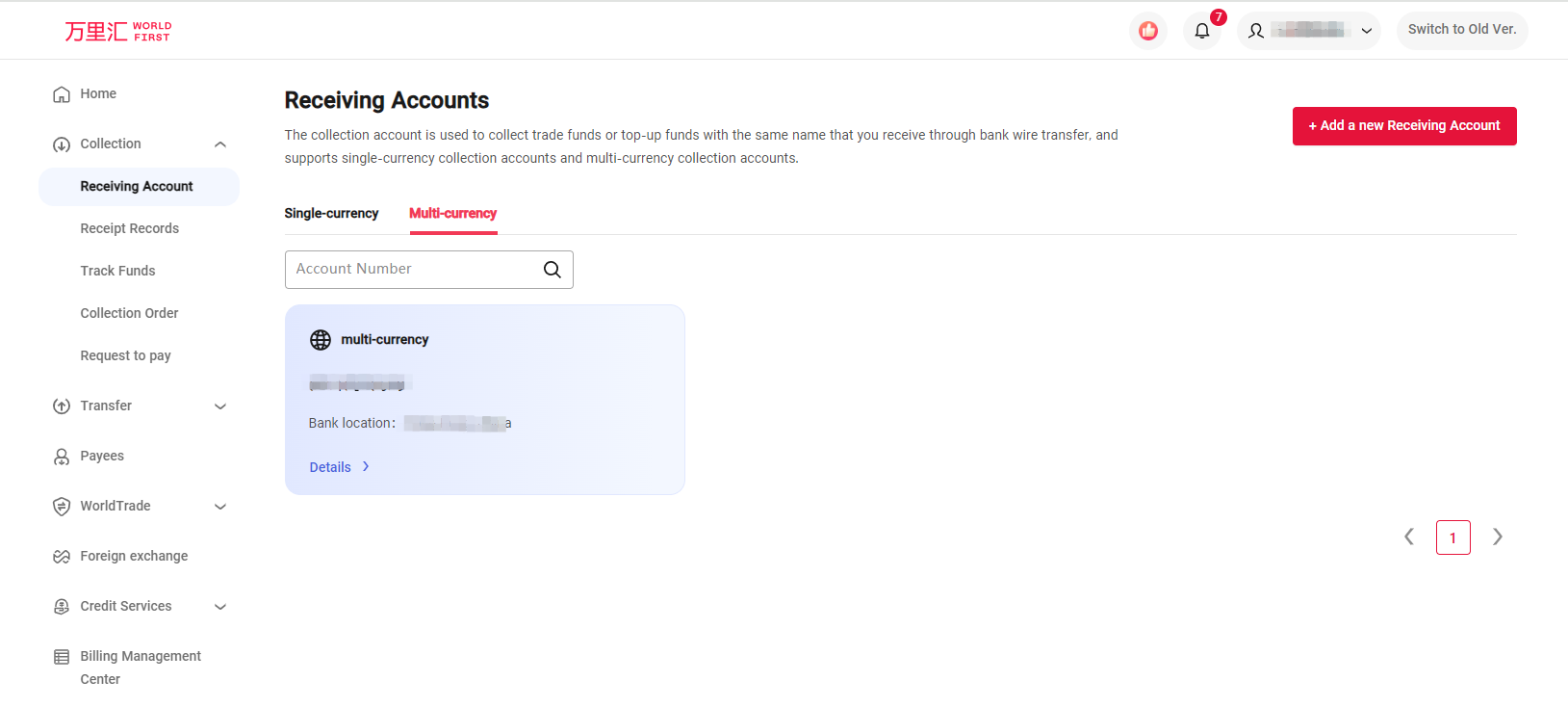The image size is (1568, 707).
Task: Go to the previous page arrow
Action: pyautogui.click(x=1409, y=537)
